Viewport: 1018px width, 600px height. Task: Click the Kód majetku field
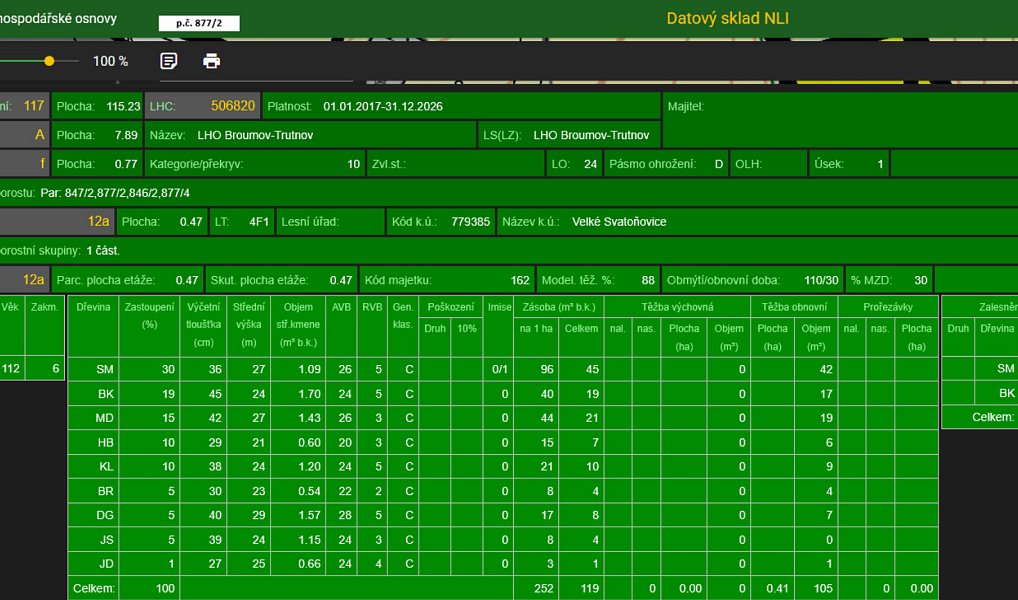[447, 280]
